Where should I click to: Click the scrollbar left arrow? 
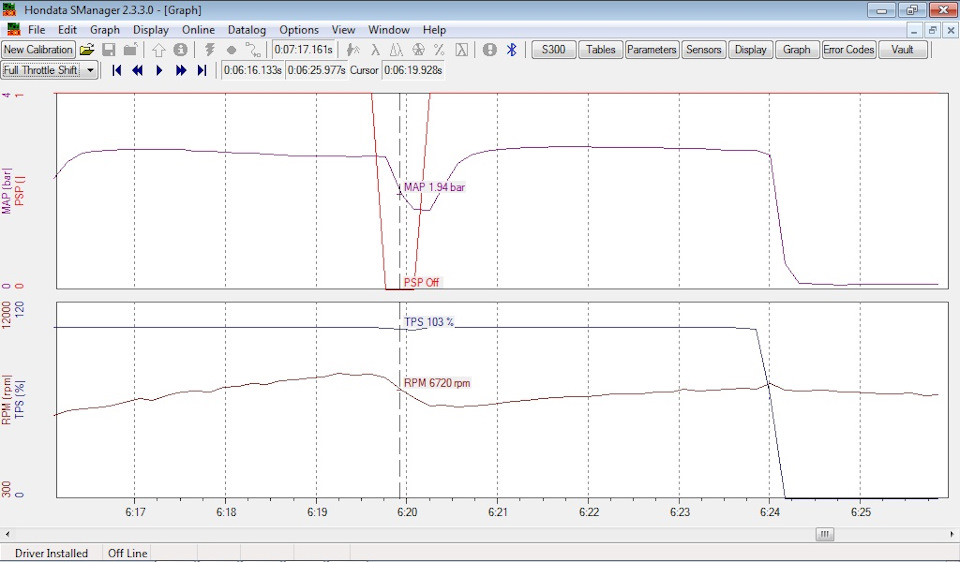(x=7, y=534)
